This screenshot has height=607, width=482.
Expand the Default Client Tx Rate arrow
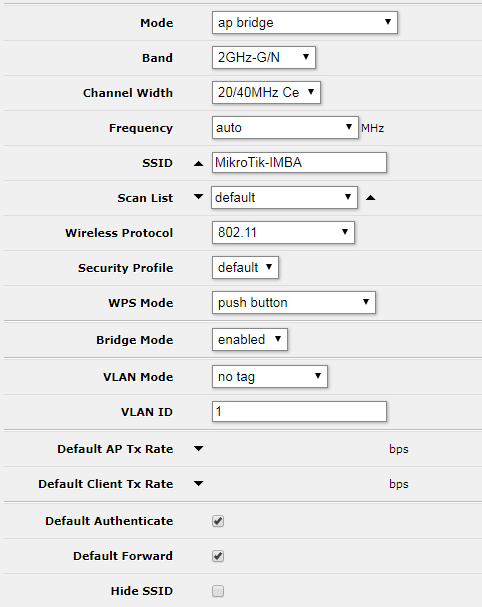click(199, 484)
